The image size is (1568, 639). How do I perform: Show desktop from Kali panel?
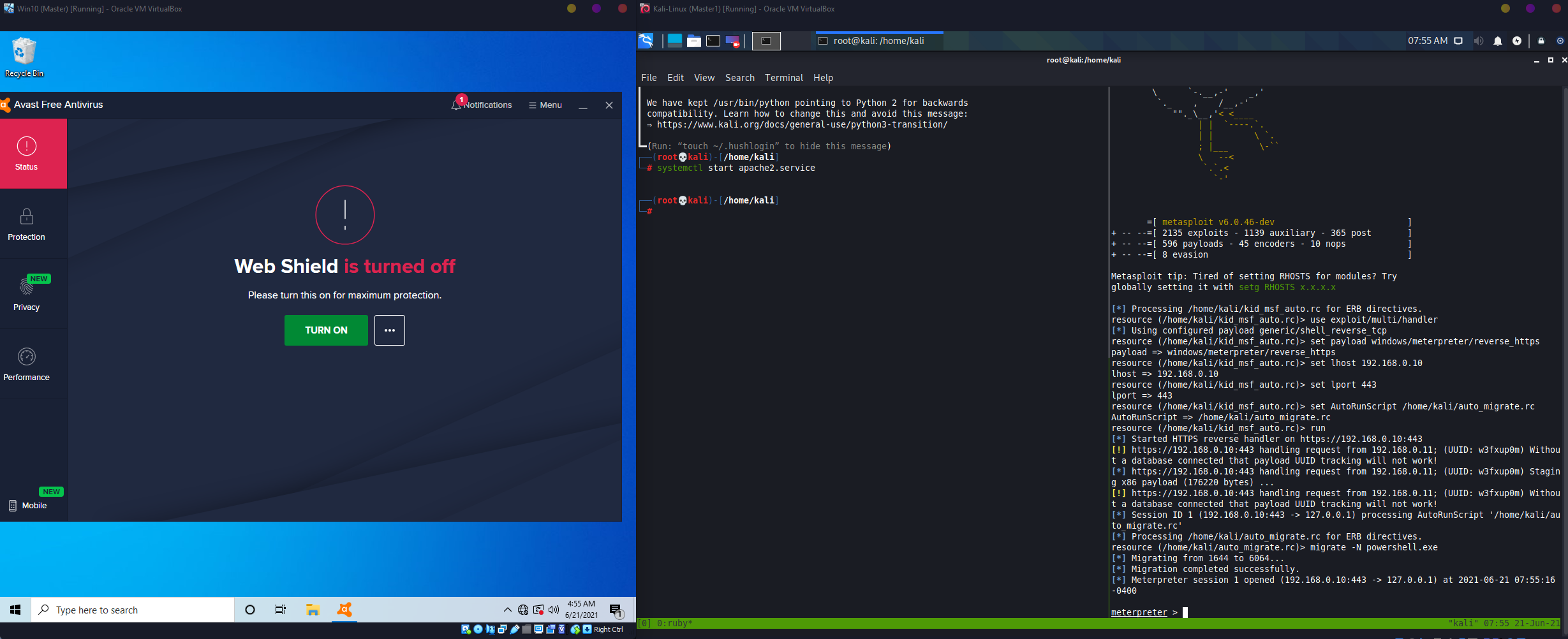[675, 41]
